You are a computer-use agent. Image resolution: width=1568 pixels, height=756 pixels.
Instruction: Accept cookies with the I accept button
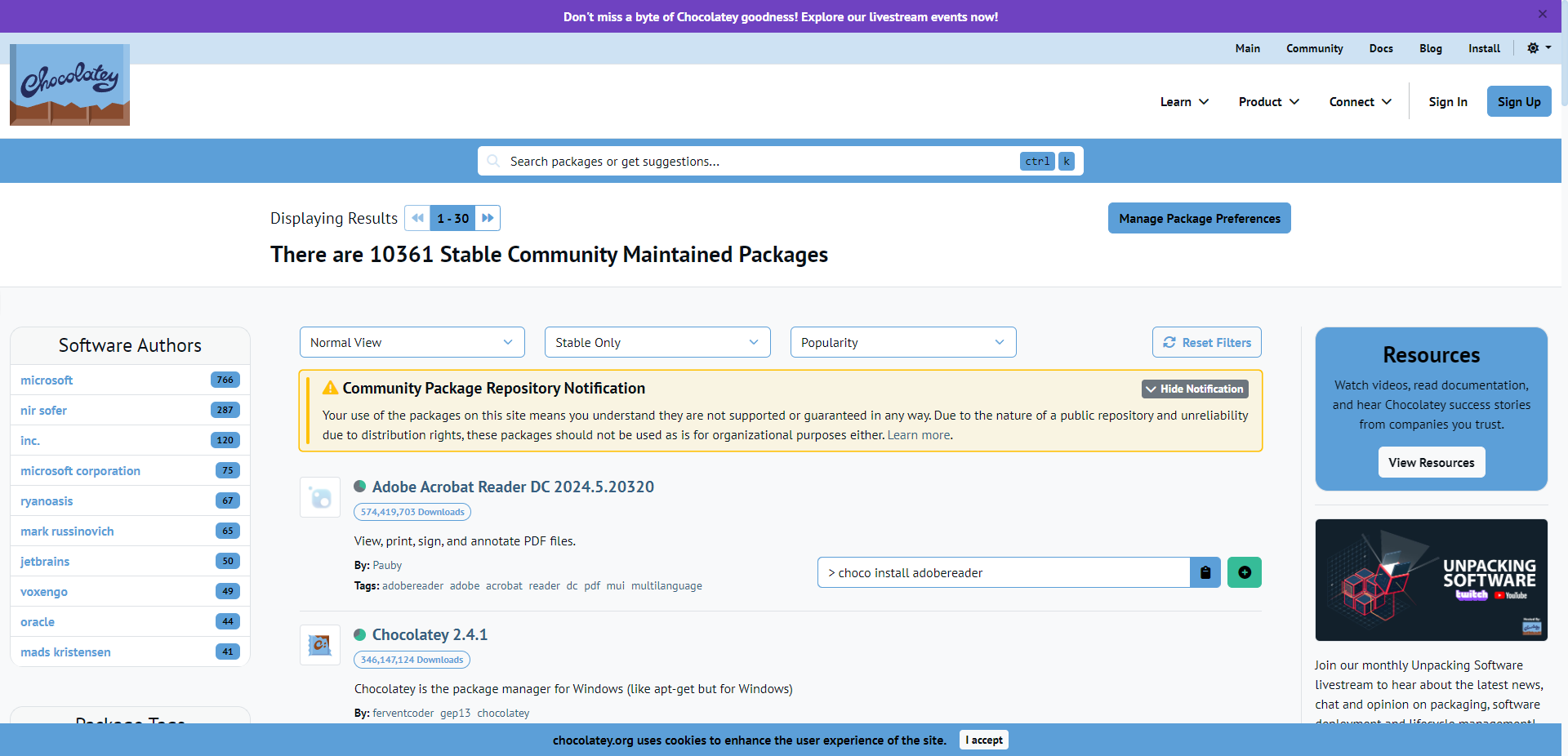983,740
